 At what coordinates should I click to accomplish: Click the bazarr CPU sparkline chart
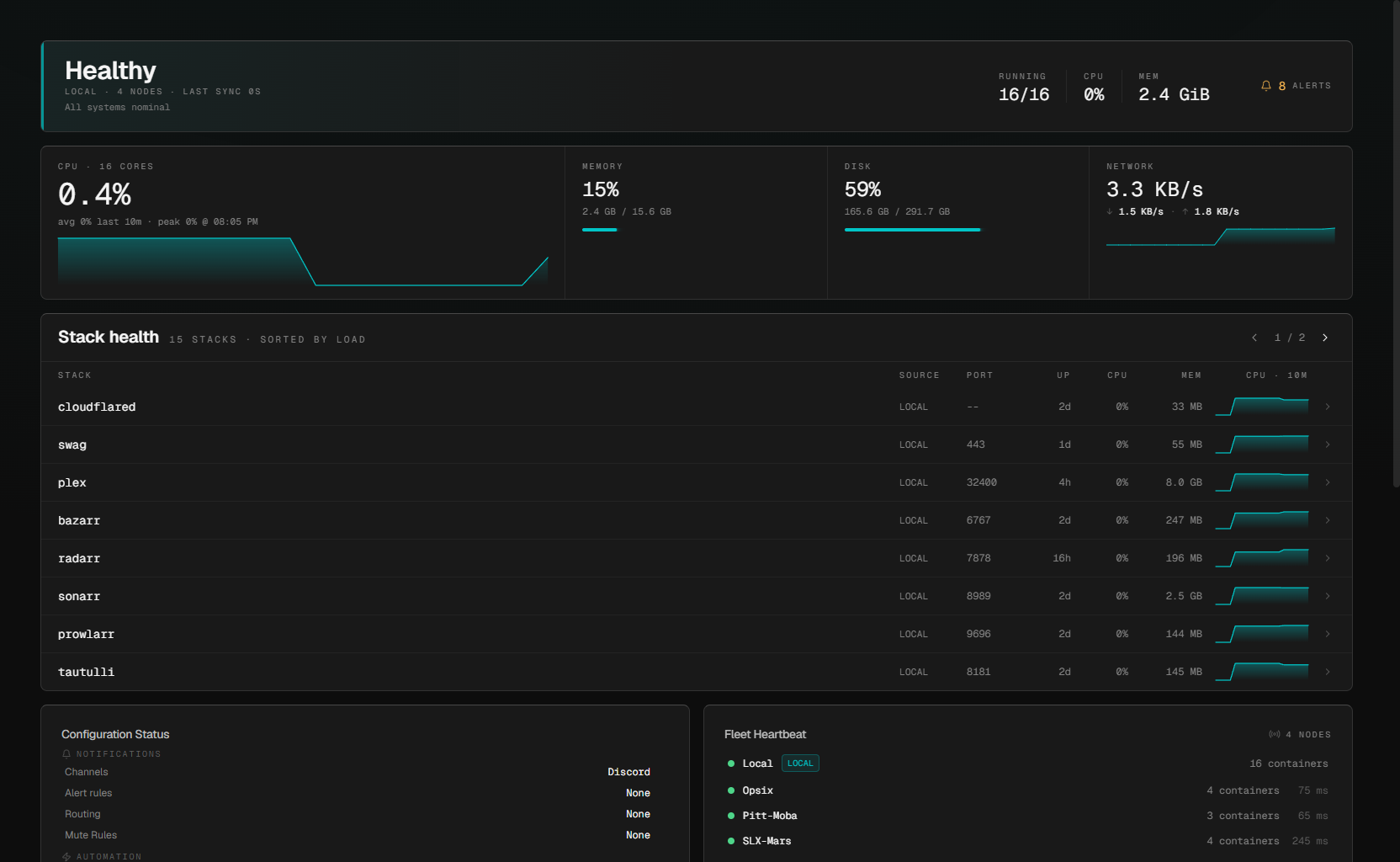tap(1262, 520)
